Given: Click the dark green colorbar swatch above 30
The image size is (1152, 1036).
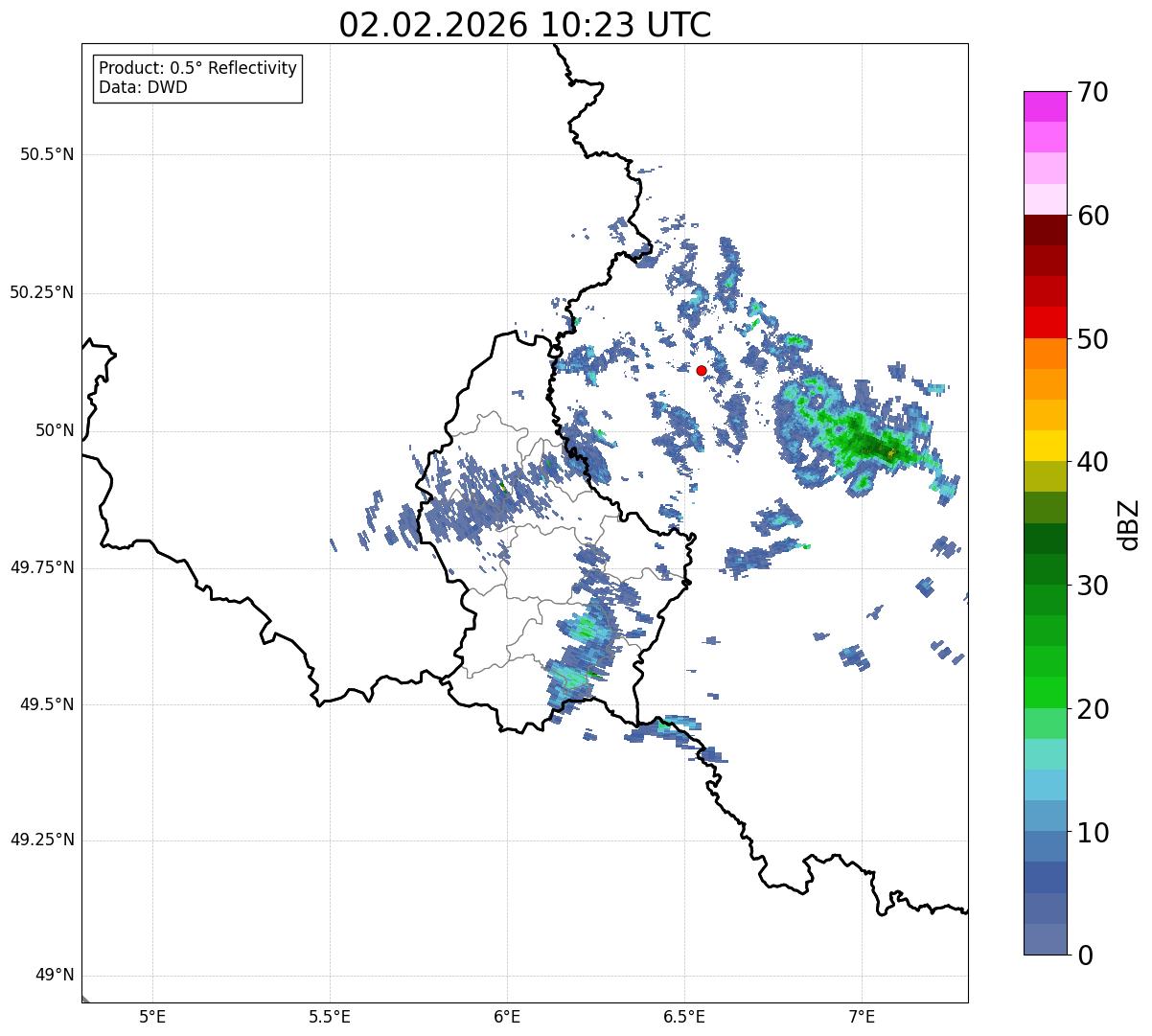Looking at the screenshot, I should [1045, 569].
